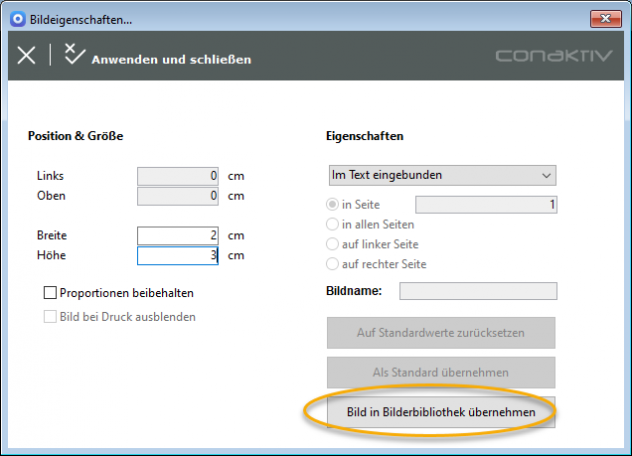The width and height of the screenshot is (632, 456).
Task: Click the Links position field
Action: point(179,176)
